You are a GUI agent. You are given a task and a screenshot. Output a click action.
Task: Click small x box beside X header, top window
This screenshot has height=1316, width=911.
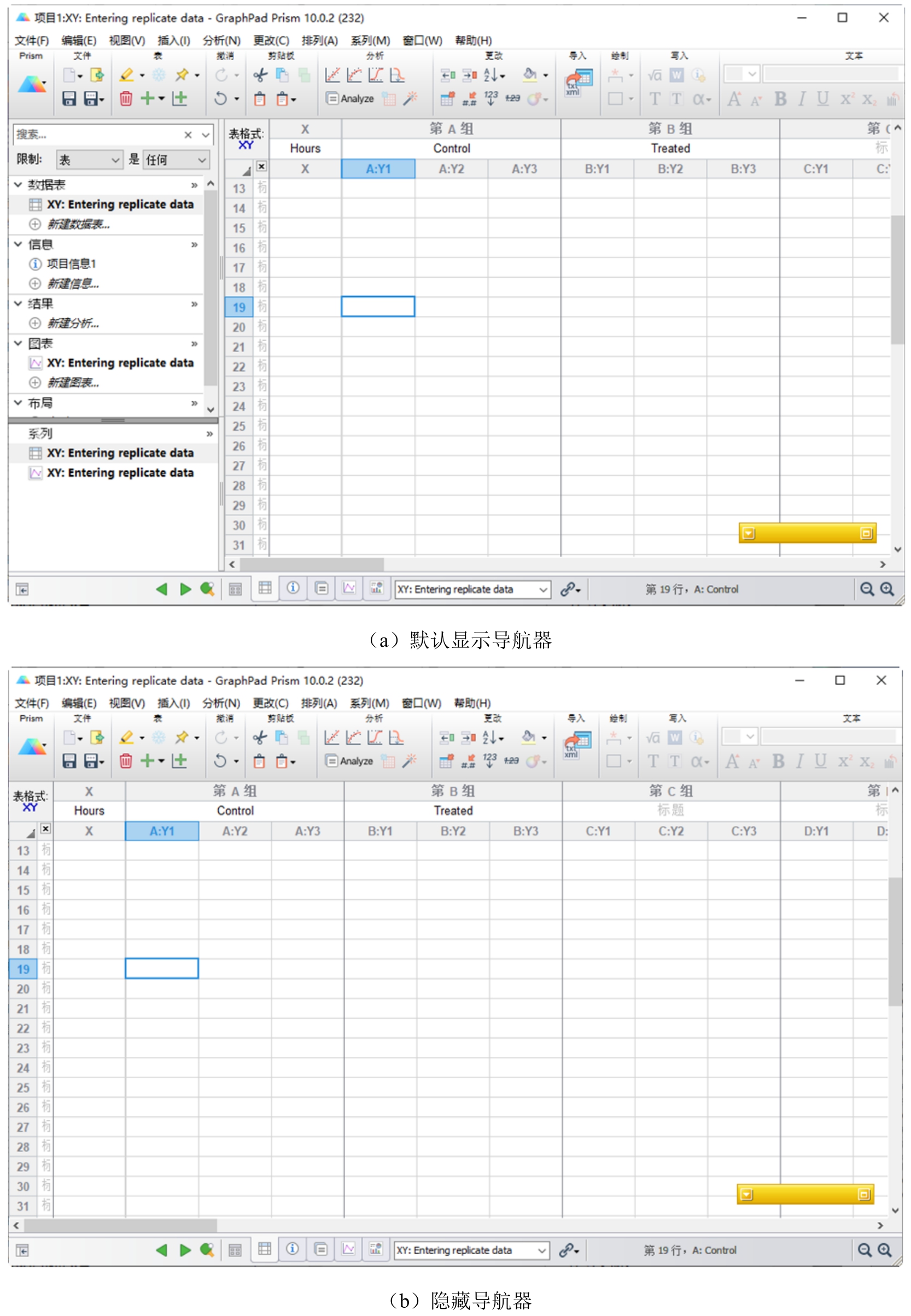click(261, 166)
